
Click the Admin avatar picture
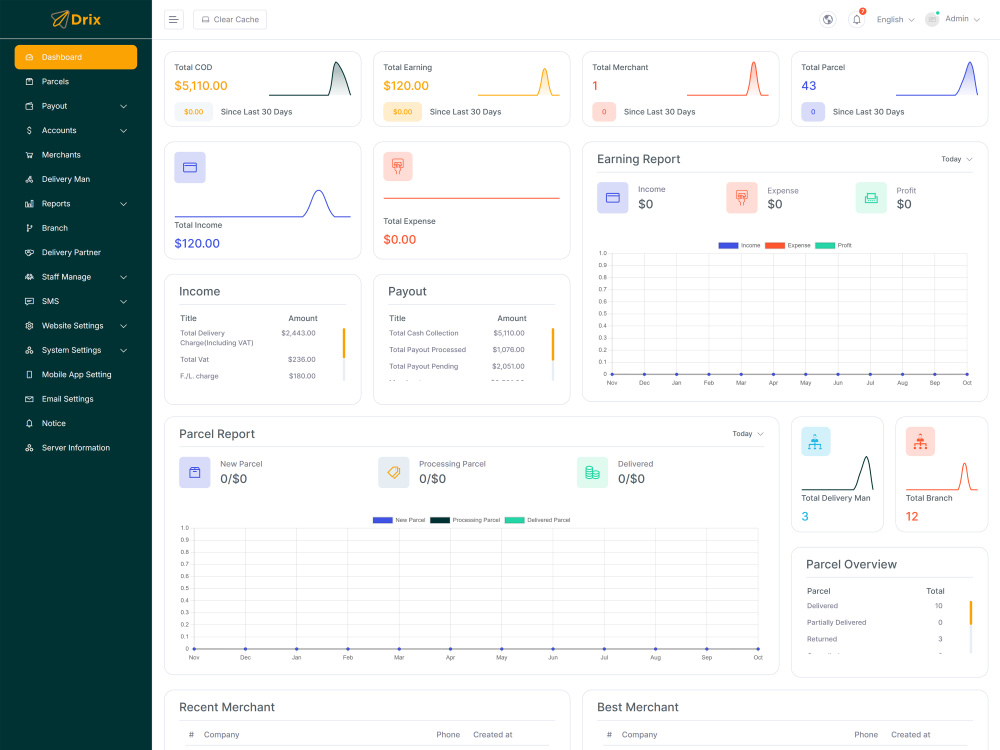pos(932,19)
